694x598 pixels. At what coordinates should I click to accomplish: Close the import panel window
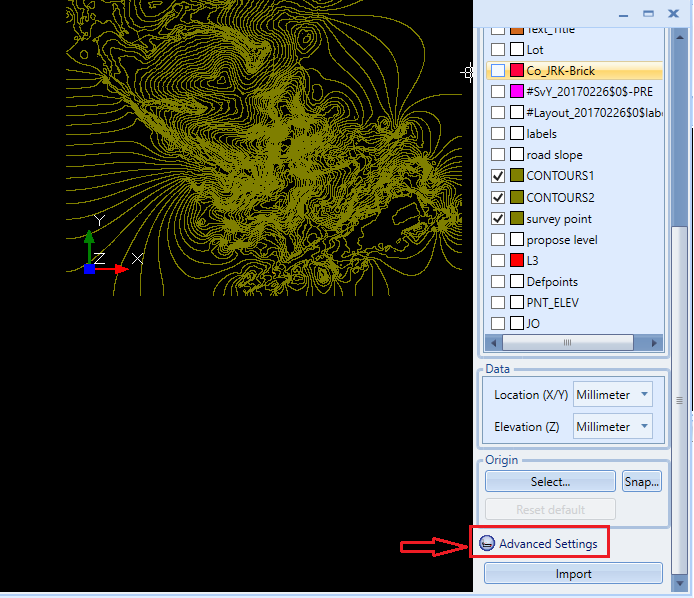[673, 14]
